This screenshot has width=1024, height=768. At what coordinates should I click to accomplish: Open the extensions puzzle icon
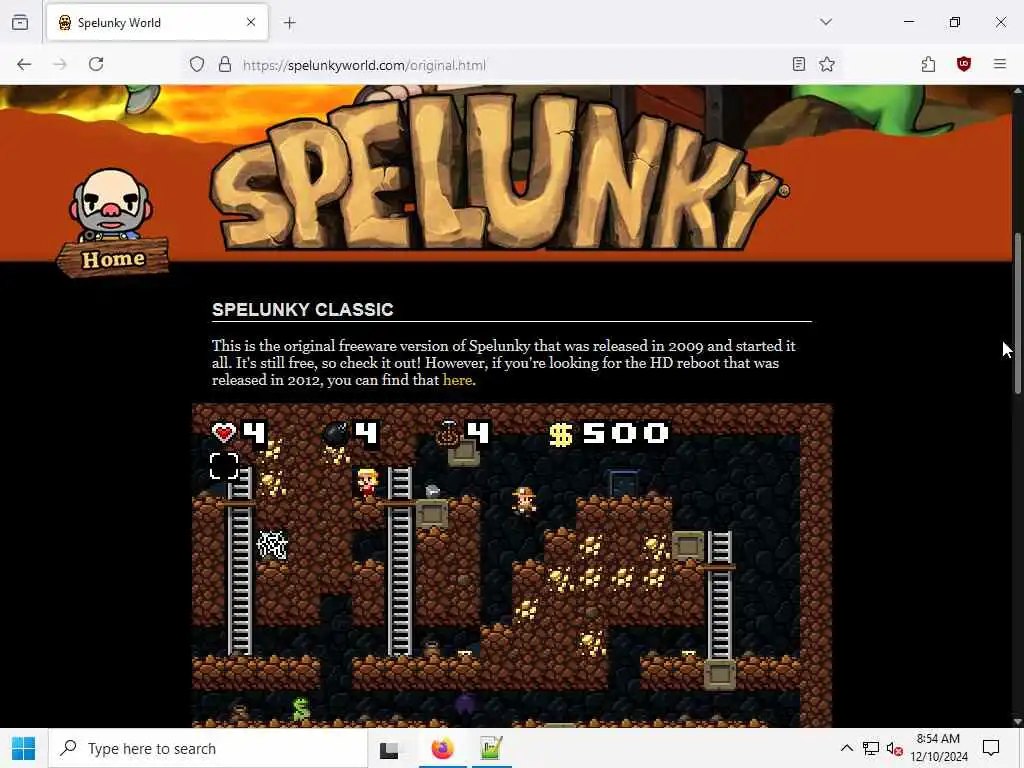point(928,64)
